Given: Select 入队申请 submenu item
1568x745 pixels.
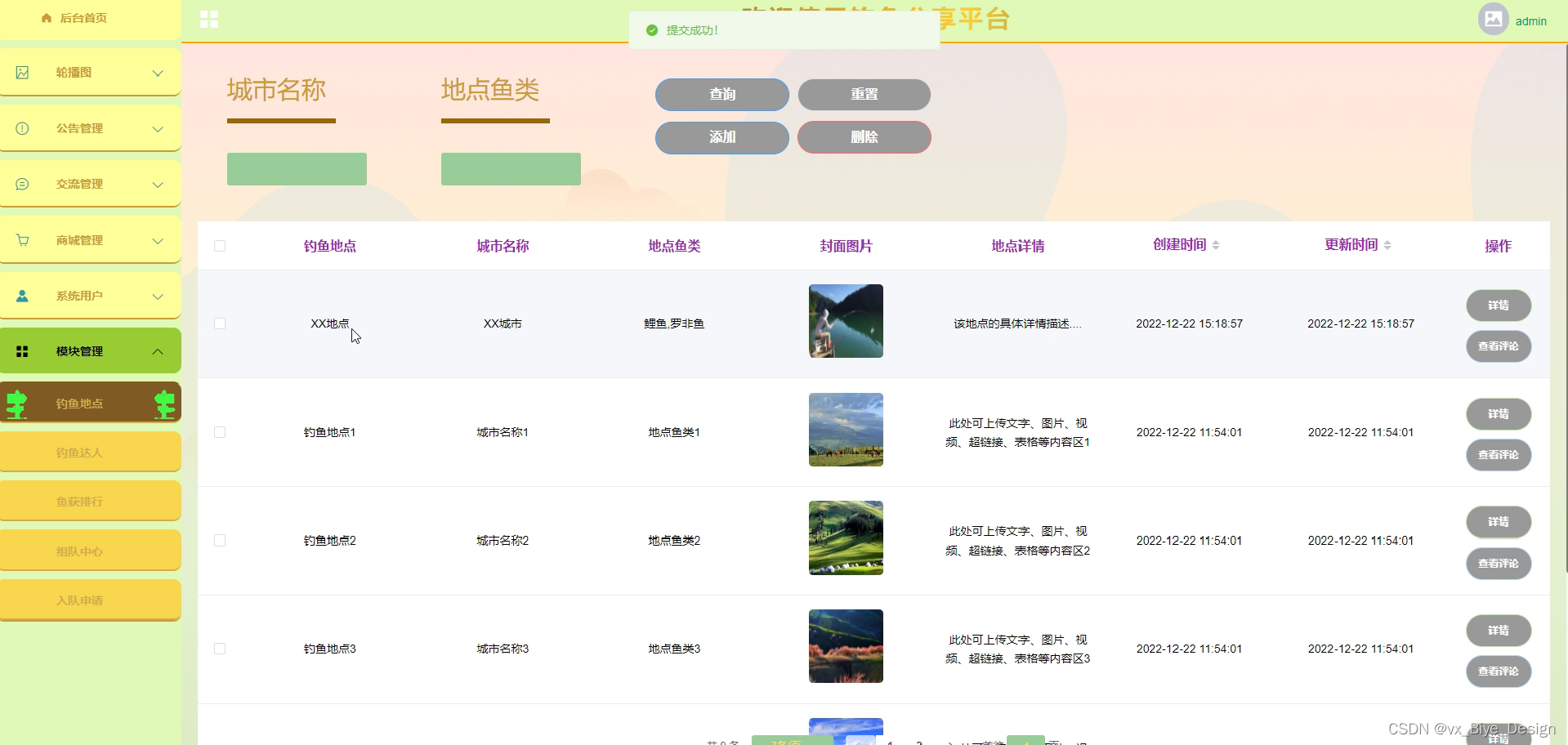Looking at the screenshot, I should pyautogui.click(x=90, y=600).
